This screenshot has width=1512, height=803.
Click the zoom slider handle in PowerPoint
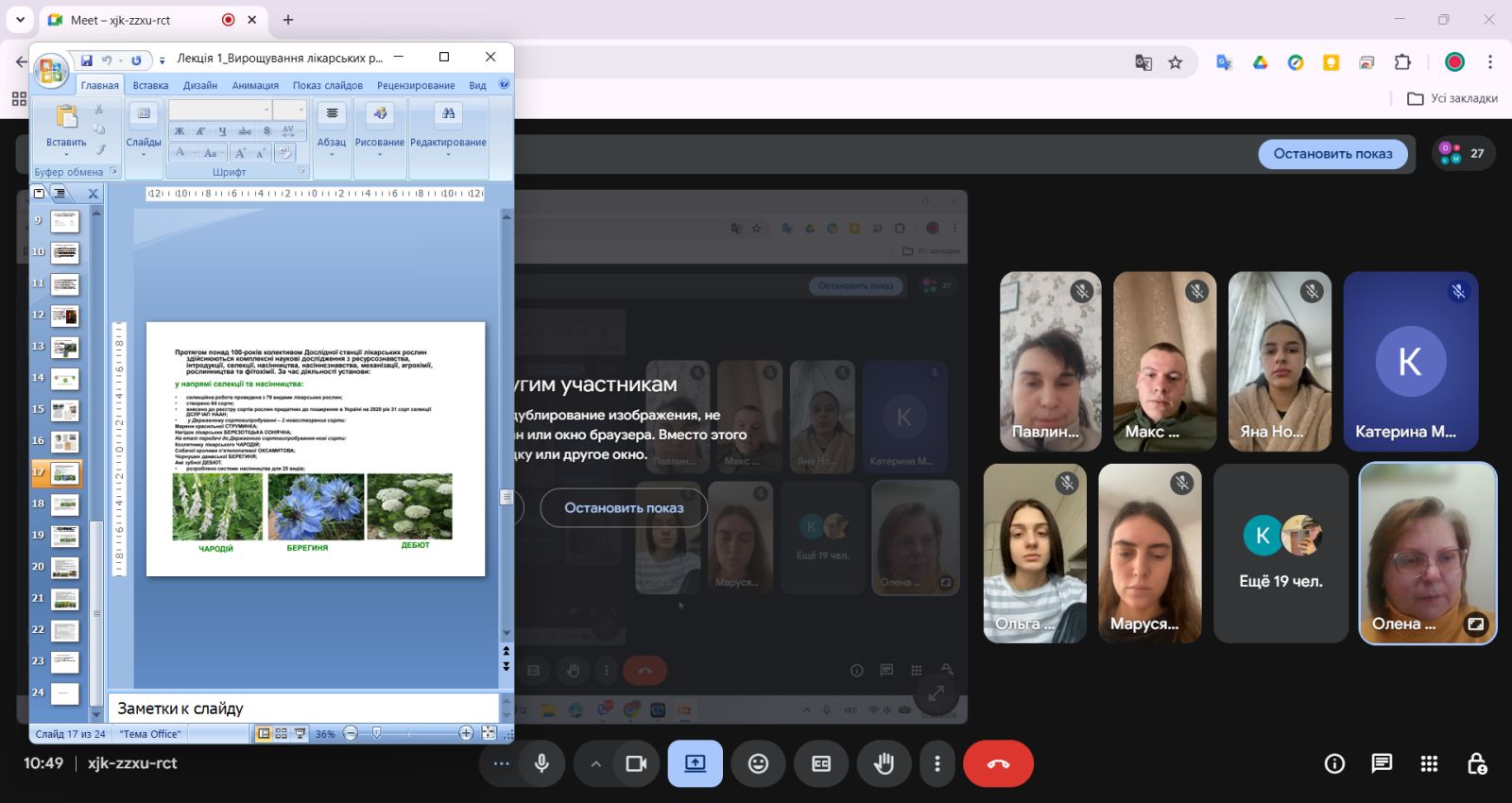click(376, 733)
